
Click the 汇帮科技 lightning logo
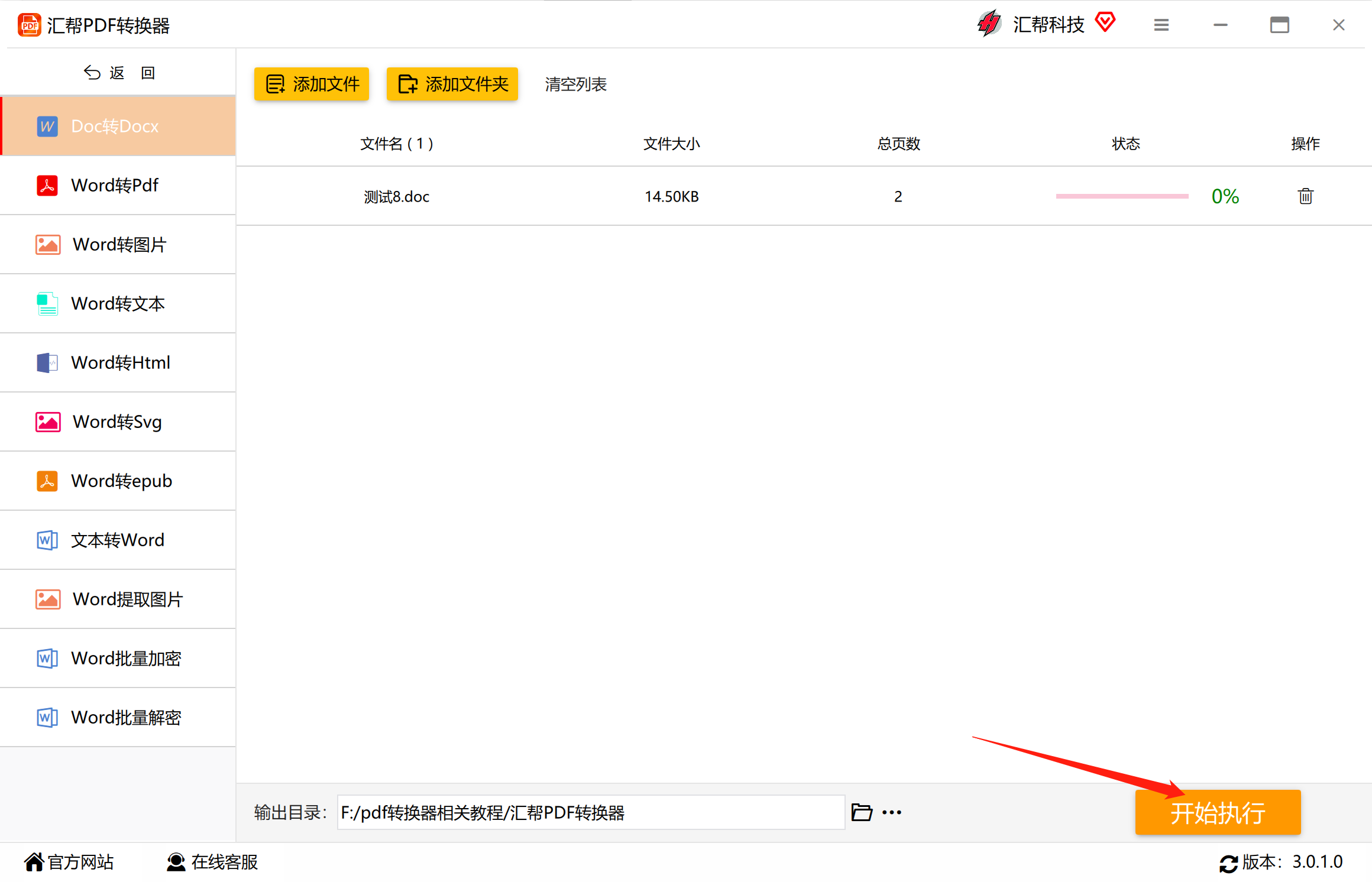989,24
